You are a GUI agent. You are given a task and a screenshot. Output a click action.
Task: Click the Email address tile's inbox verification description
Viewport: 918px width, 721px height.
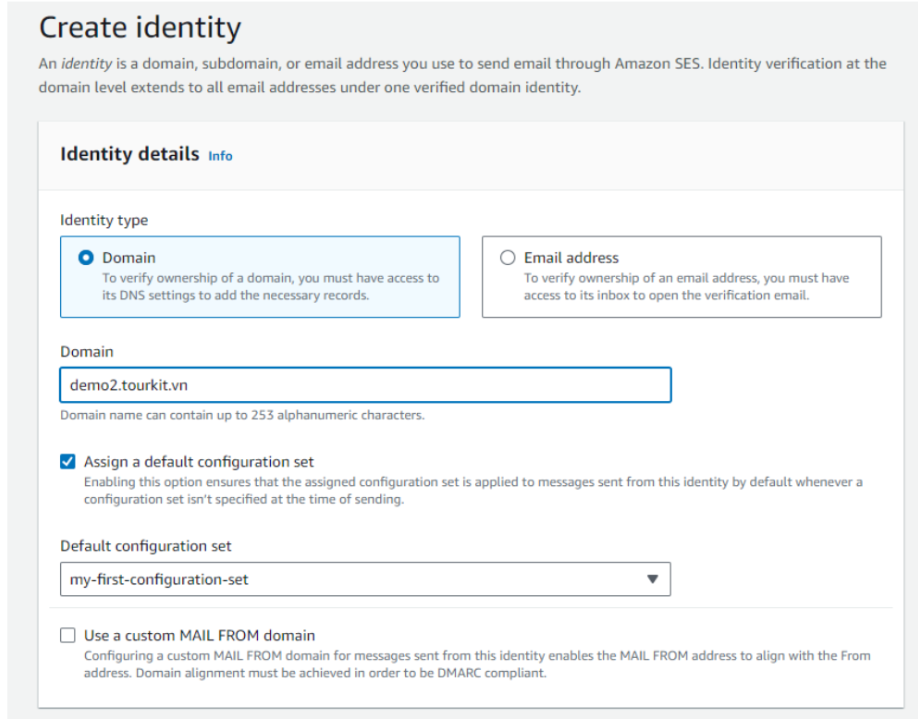[x=686, y=287]
